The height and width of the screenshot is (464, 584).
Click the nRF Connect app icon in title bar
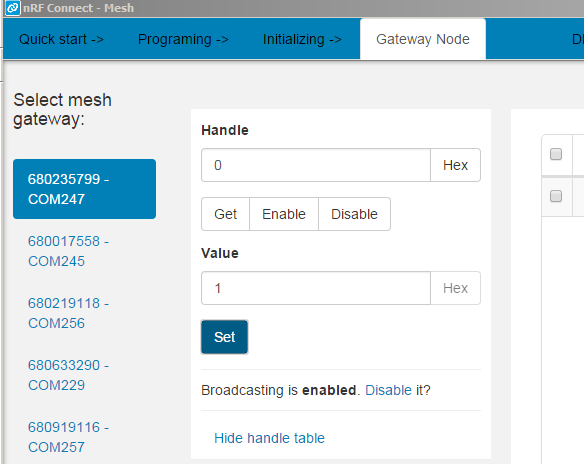pos(13,8)
